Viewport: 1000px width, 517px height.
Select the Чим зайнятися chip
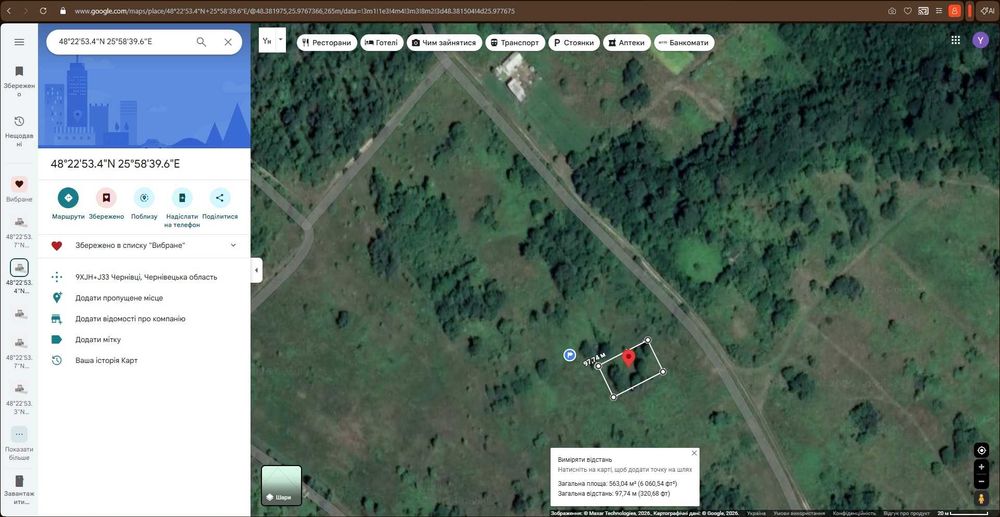pyautogui.click(x=444, y=43)
